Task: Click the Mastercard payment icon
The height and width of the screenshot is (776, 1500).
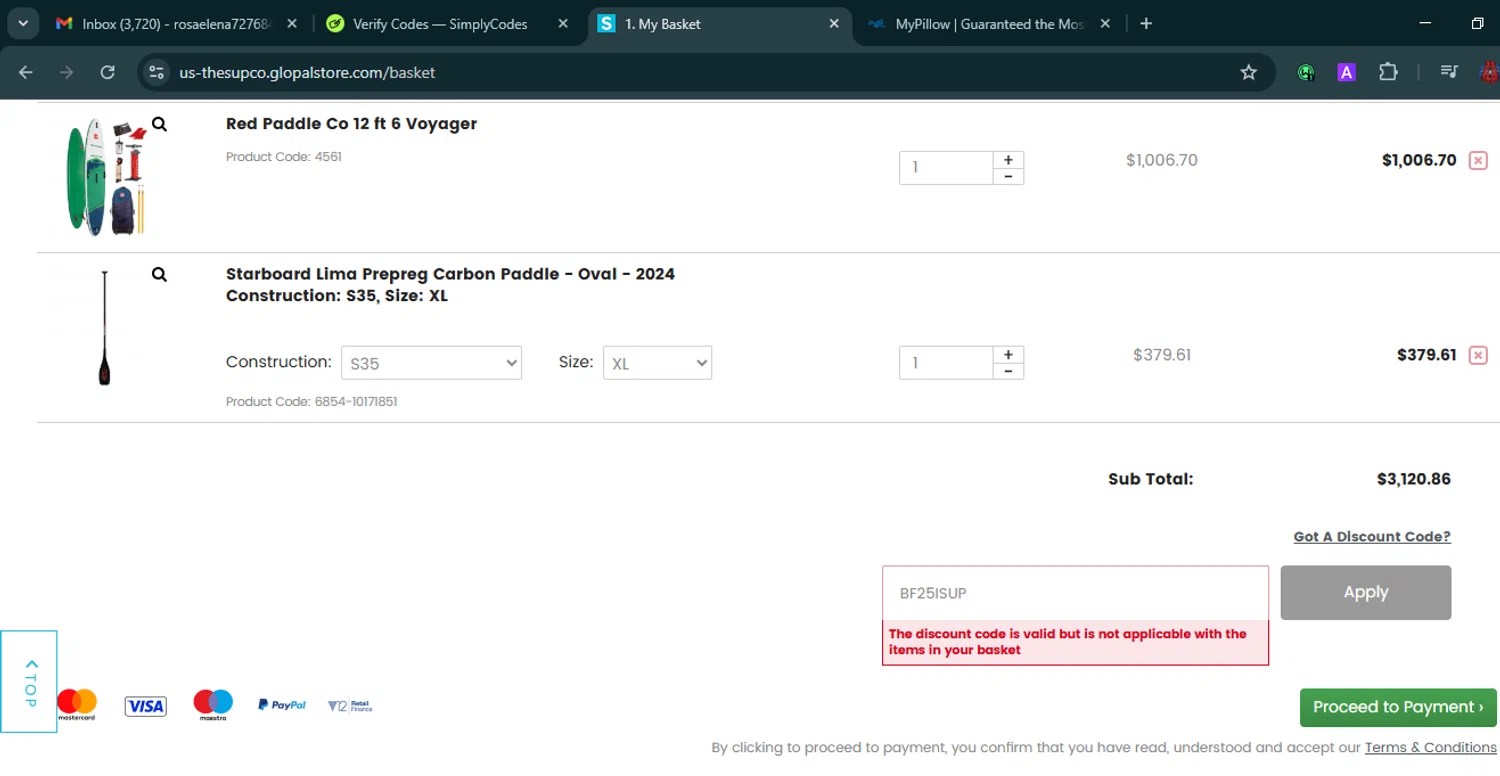Action: point(77,705)
